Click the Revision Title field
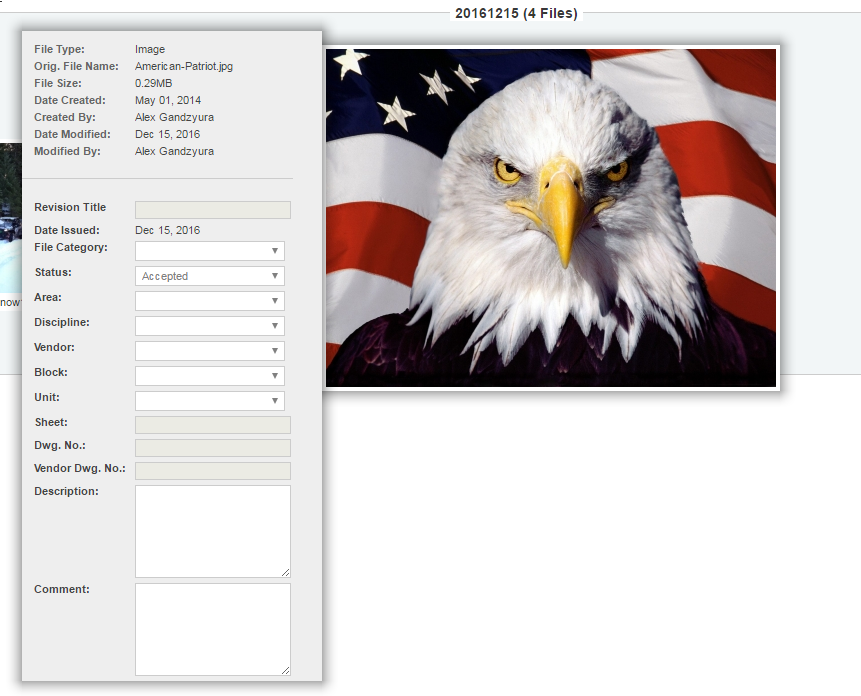Screen dimensions: 861x696 click(213, 210)
